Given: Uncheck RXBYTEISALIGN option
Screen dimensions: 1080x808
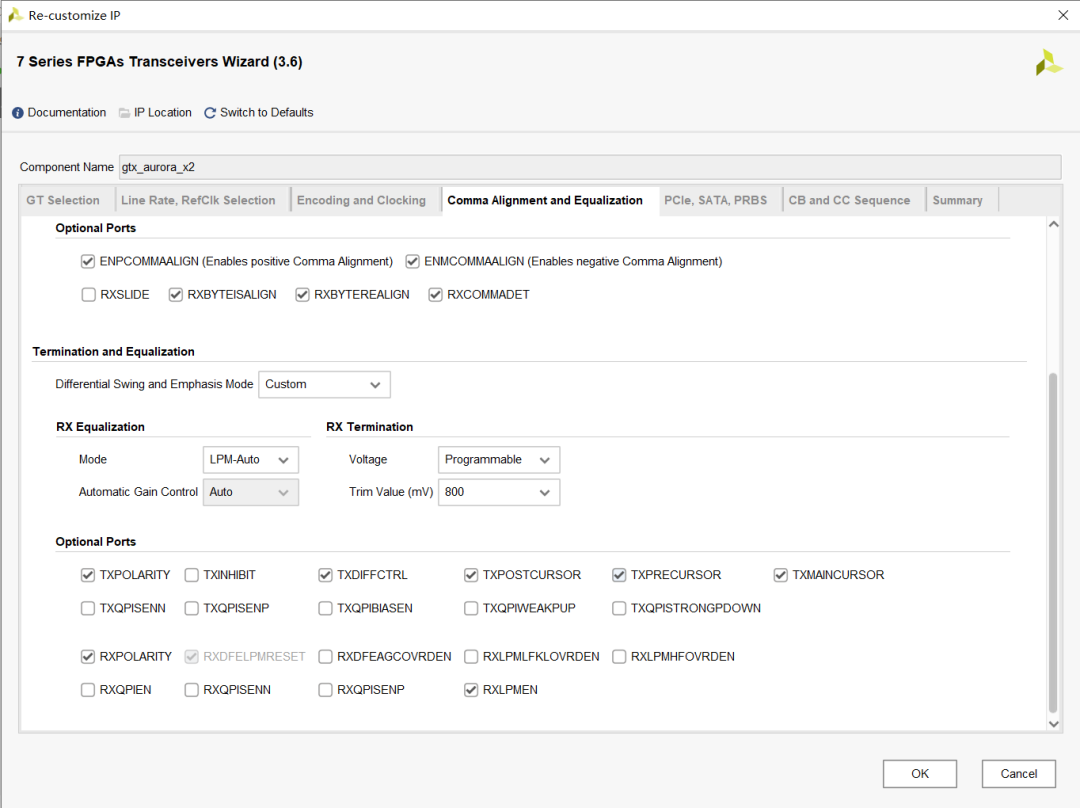Looking at the screenshot, I should coord(176,295).
